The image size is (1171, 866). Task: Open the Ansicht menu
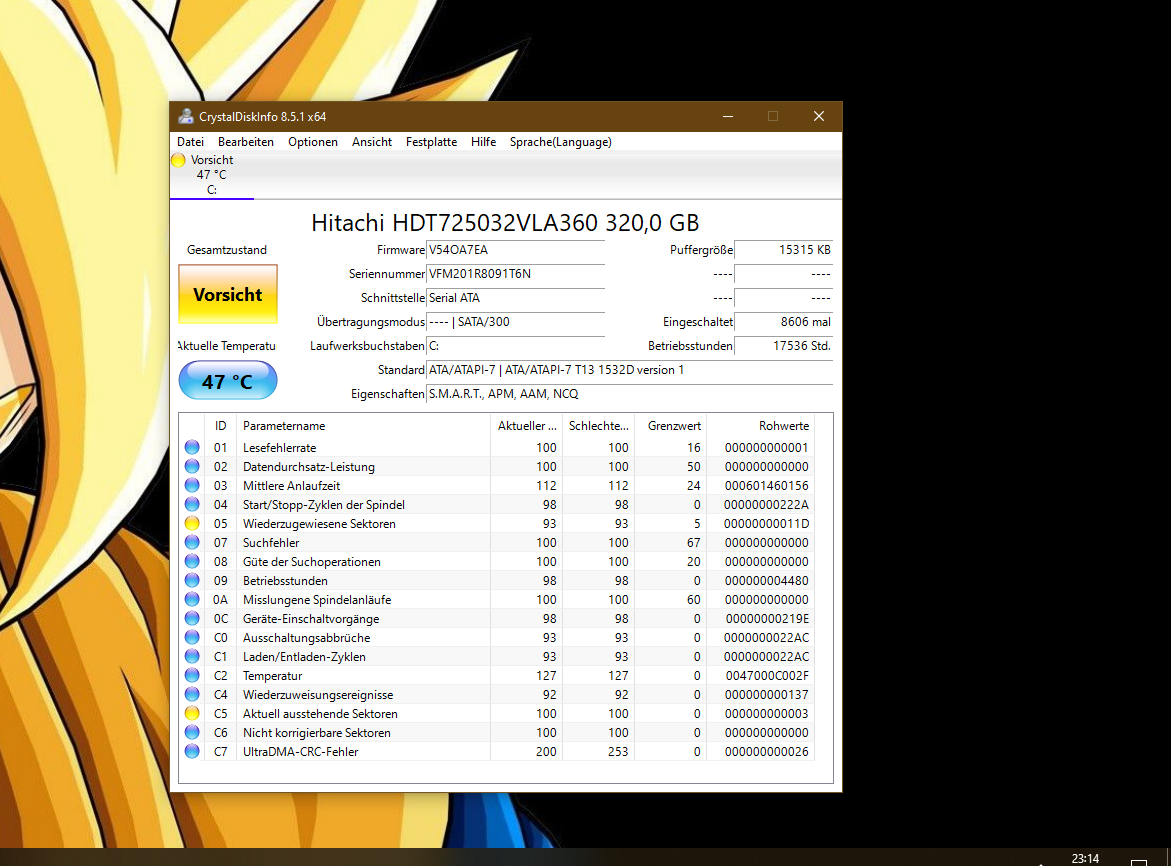coord(371,141)
